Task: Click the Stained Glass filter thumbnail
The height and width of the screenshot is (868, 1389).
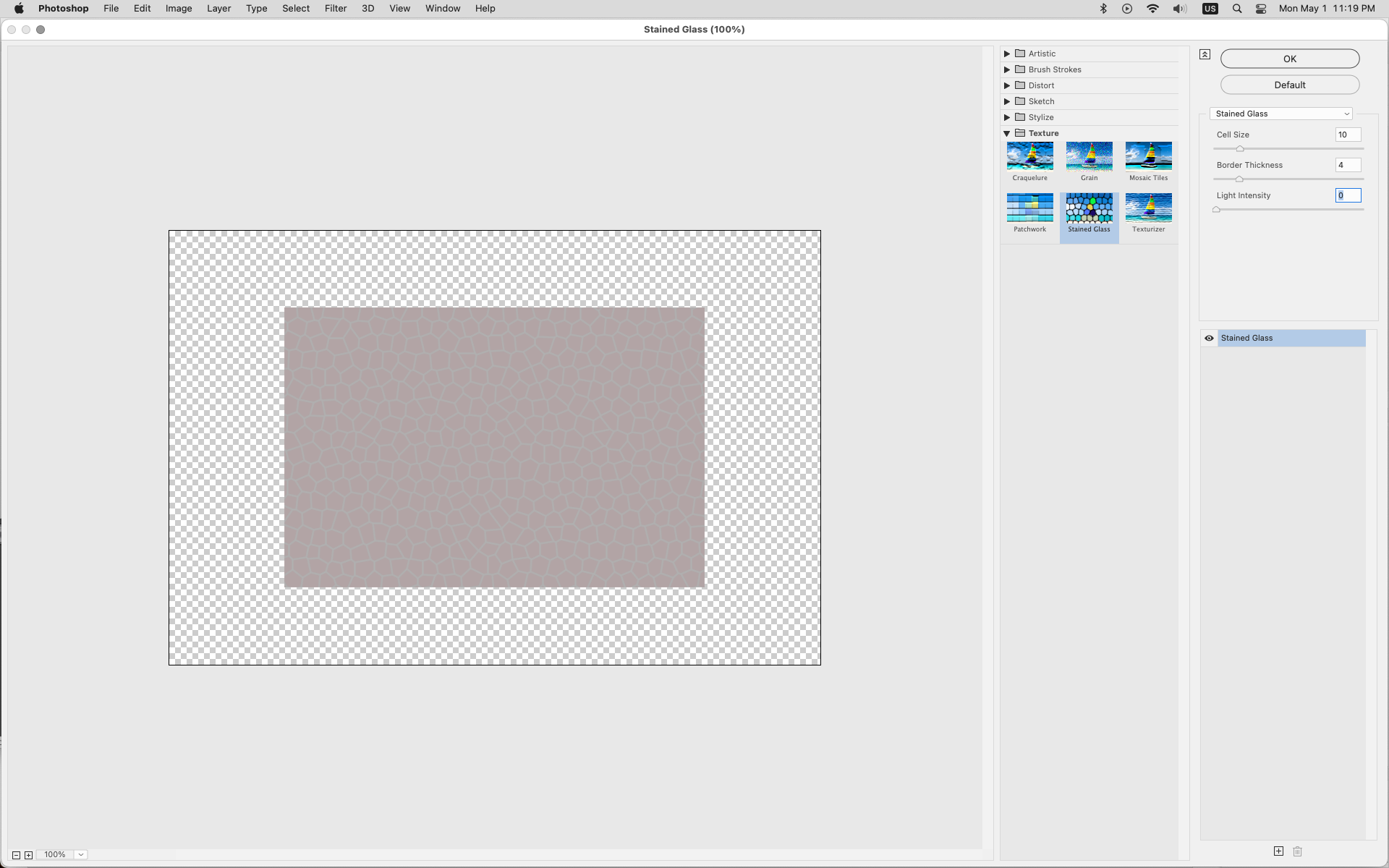Action: [x=1088, y=208]
